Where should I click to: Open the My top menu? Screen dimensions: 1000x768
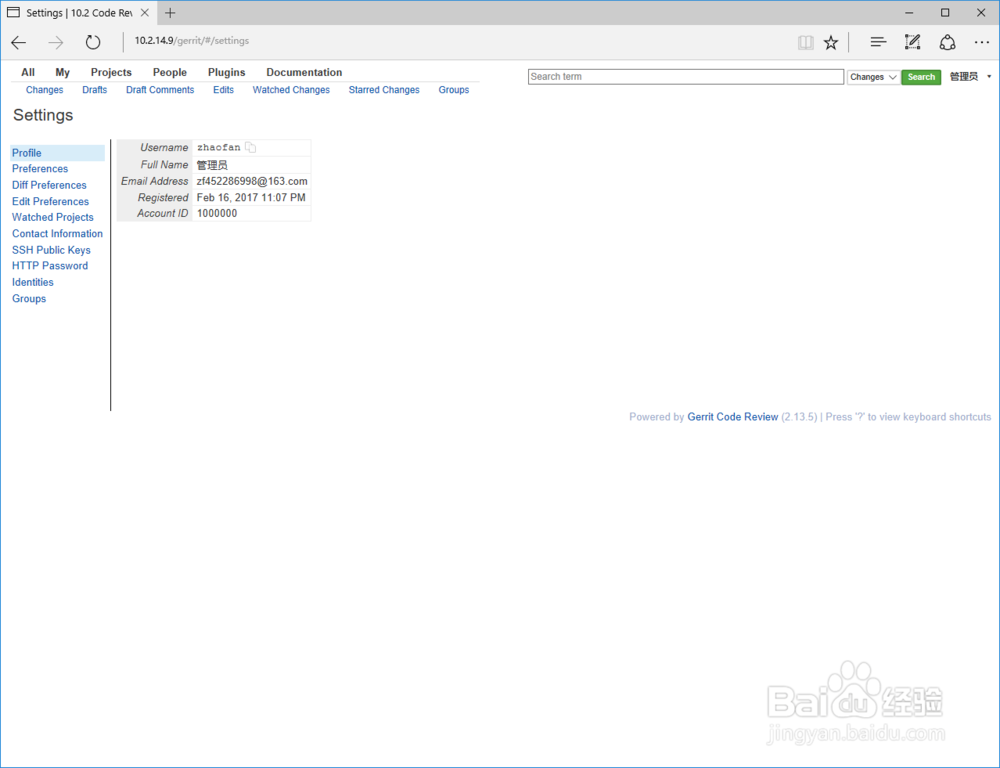[x=62, y=72]
